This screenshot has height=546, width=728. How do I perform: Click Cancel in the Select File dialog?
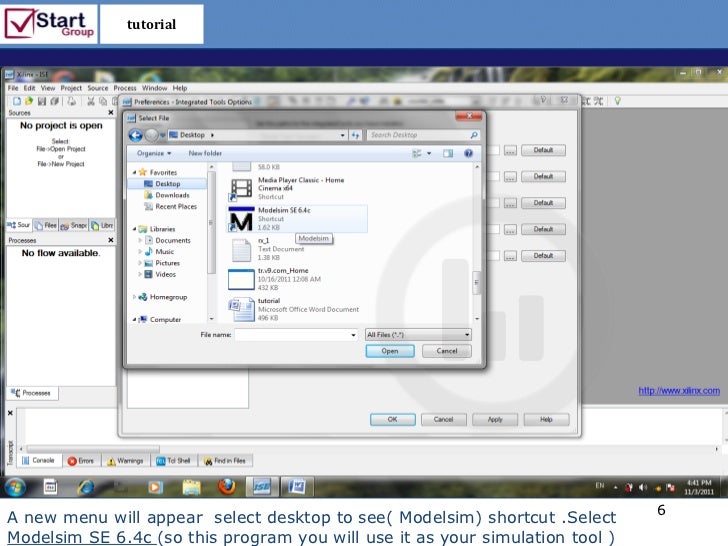point(447,351)
